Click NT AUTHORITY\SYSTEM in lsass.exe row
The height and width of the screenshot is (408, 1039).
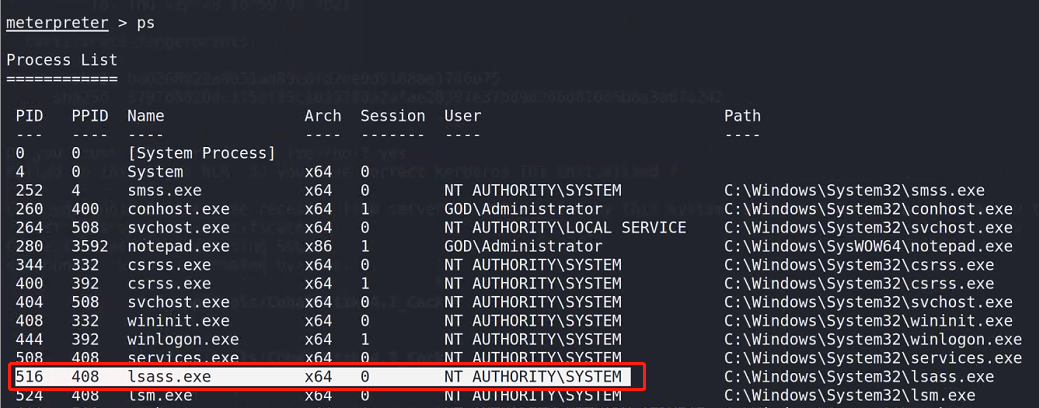(x=533, y=377)
